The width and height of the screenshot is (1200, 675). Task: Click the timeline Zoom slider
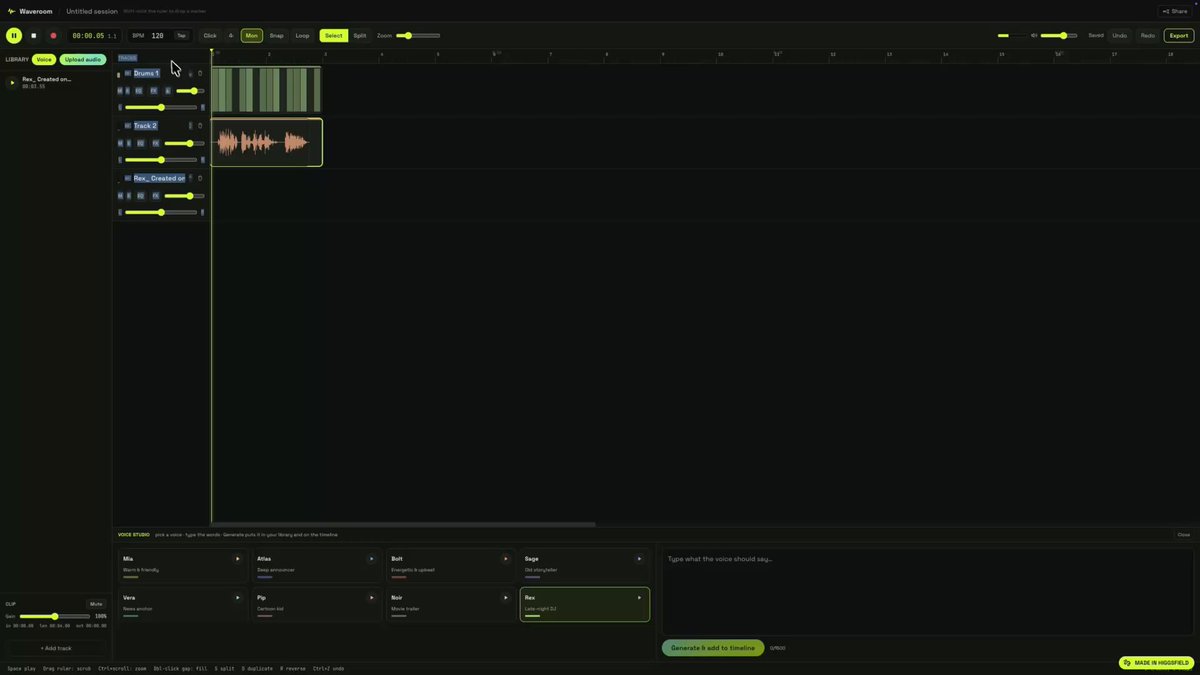pos(418,35)
